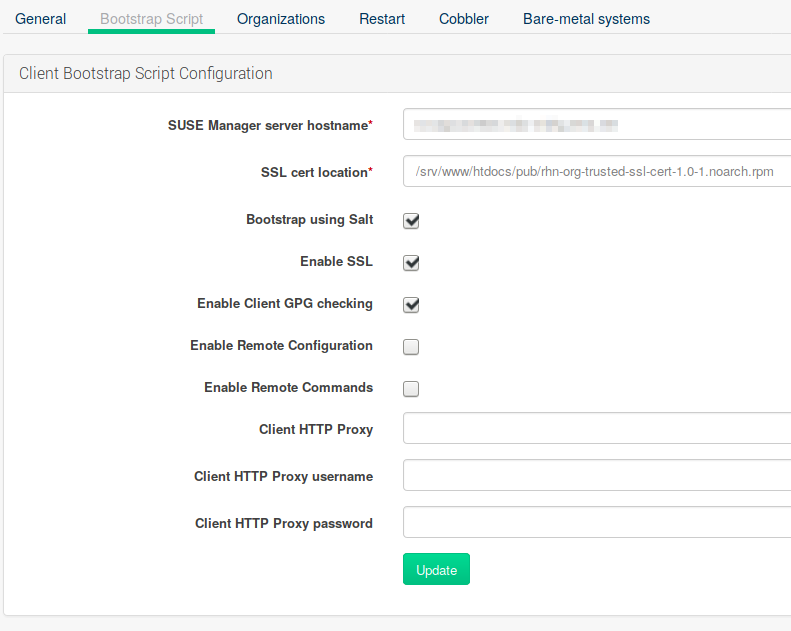Focus the SSL cert location input
Screen dimensions: 791x631
[596, 172]
